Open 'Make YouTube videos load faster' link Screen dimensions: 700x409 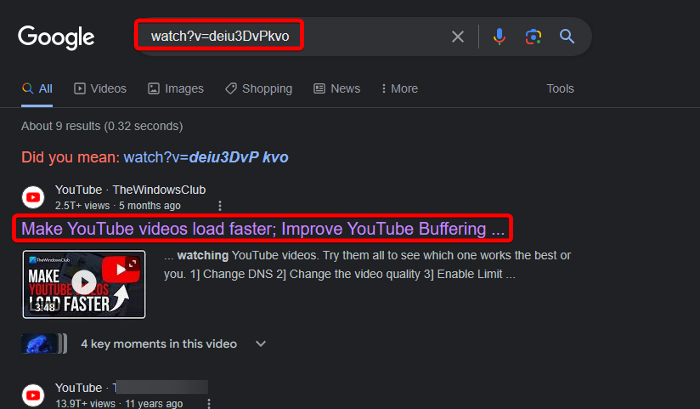[263, 229]
